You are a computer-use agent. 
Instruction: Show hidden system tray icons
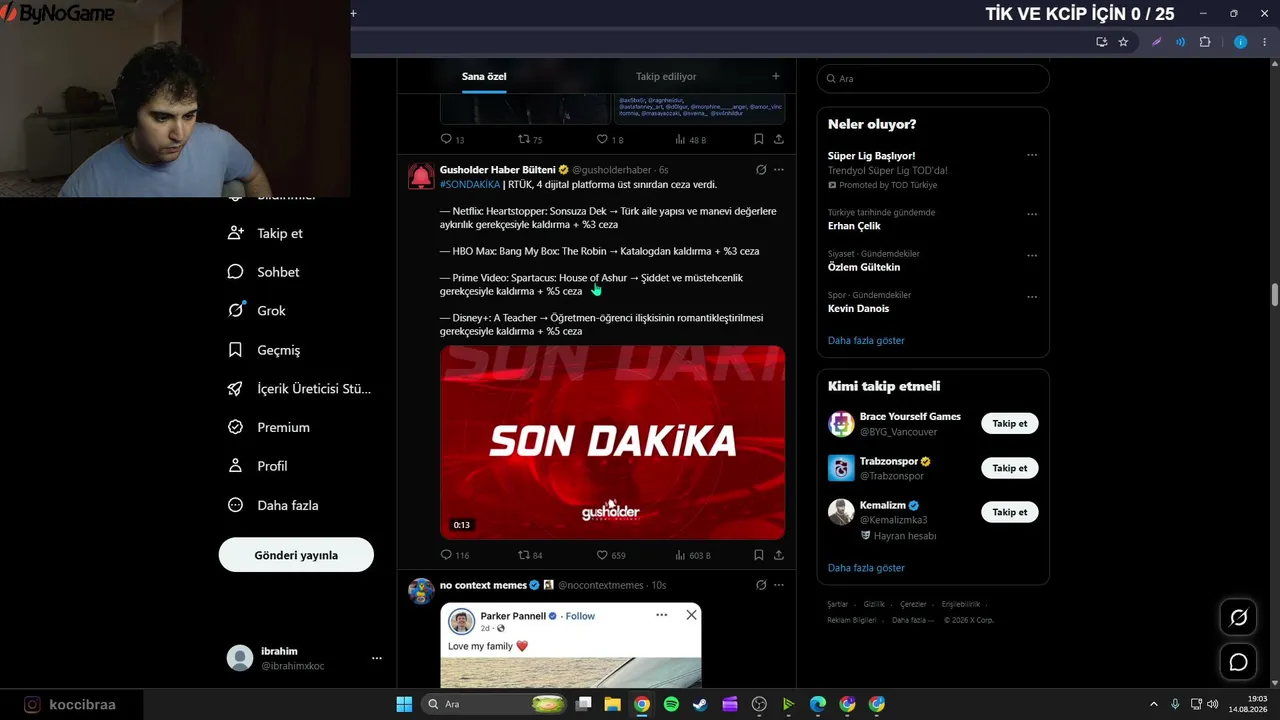click(1154, 704)
